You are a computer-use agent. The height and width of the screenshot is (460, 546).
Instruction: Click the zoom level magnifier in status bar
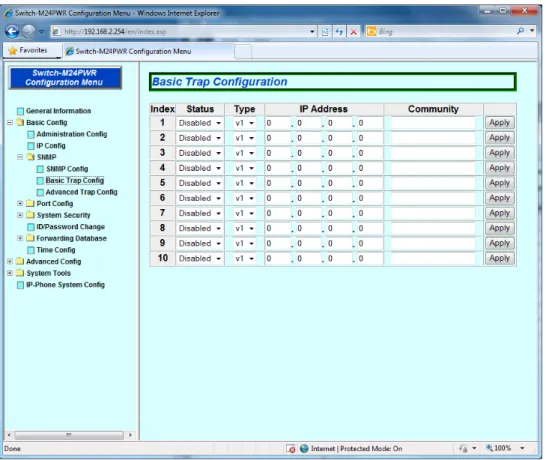490,448
